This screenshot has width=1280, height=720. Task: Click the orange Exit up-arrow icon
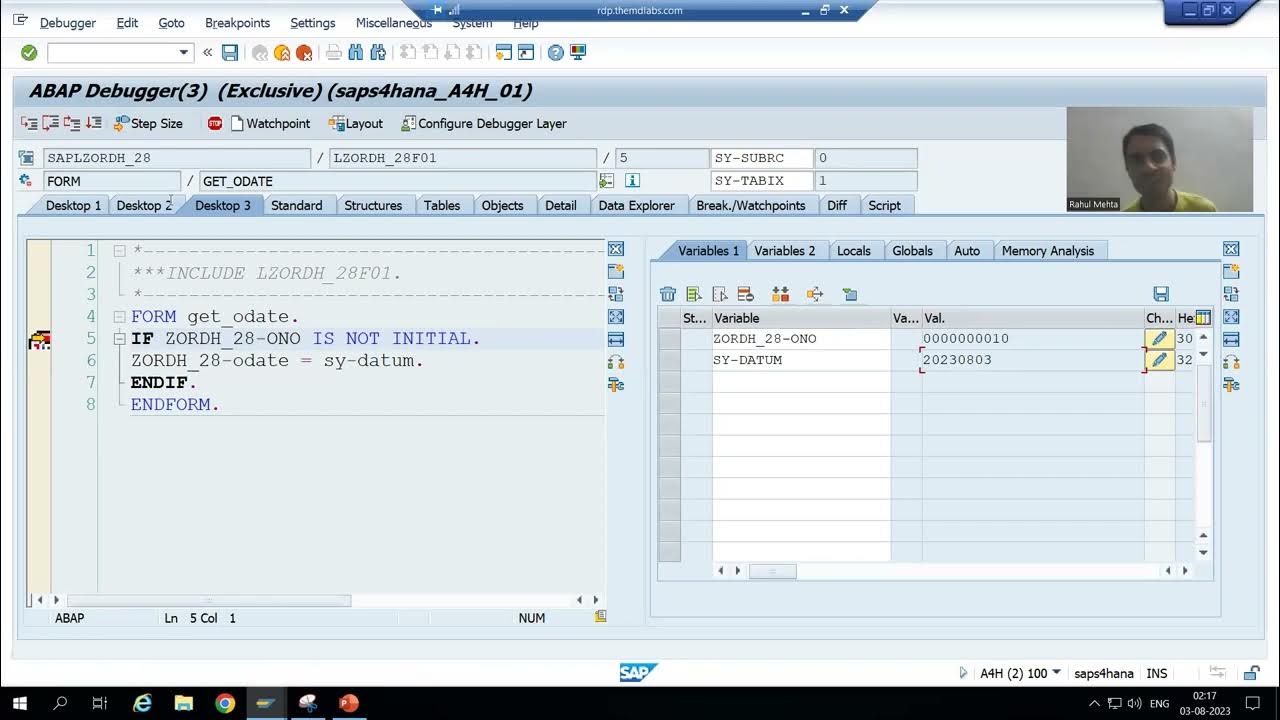click(x=282, y=53)
